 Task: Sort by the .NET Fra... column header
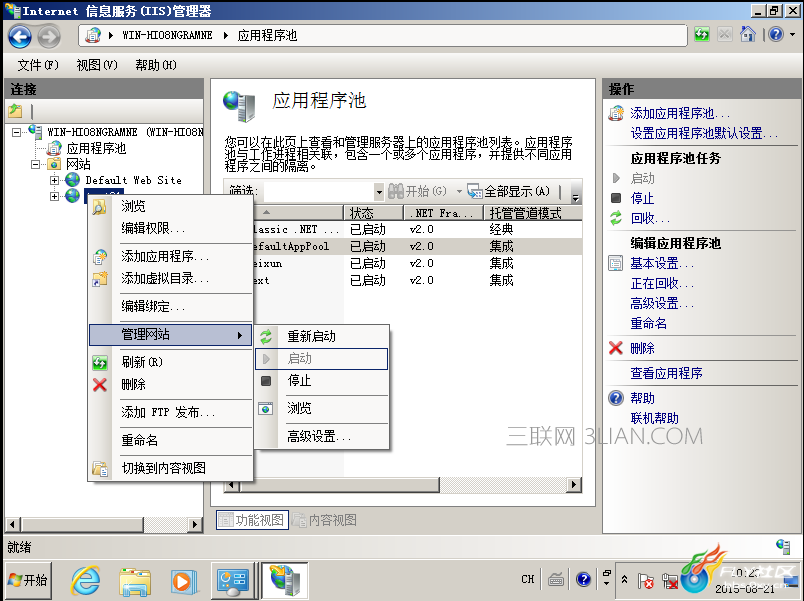(444, 213)
